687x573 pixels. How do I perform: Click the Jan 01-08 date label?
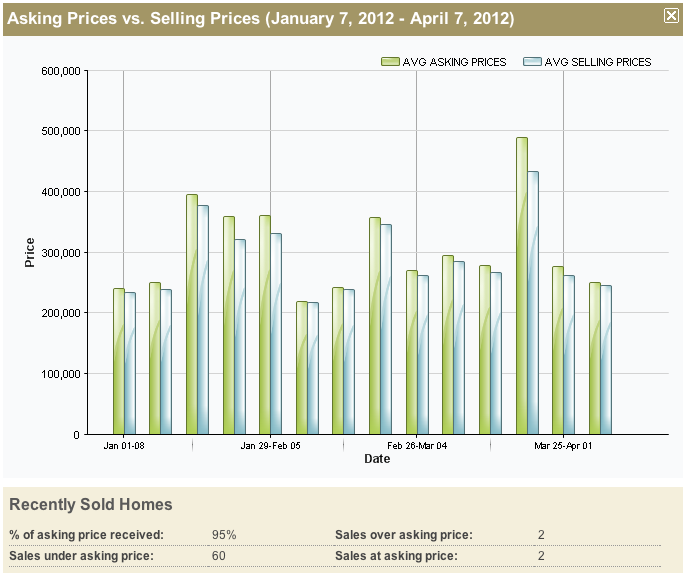tap(124, 446)
